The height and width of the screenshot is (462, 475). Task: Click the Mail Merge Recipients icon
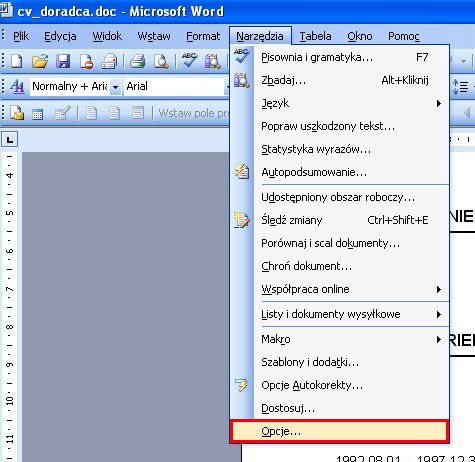tap(63, 113)
